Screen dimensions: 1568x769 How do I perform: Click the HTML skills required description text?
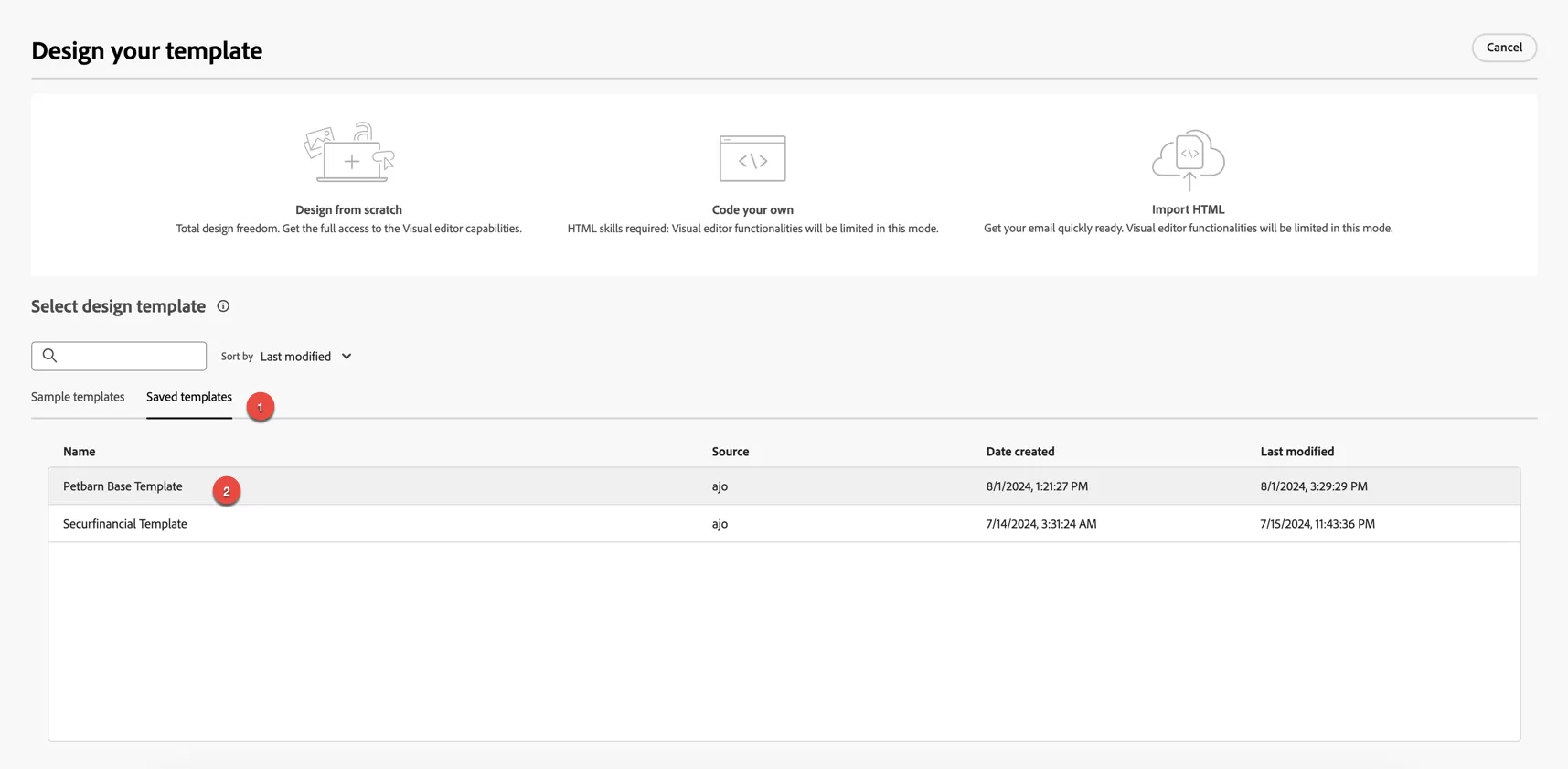click(752, 229)
